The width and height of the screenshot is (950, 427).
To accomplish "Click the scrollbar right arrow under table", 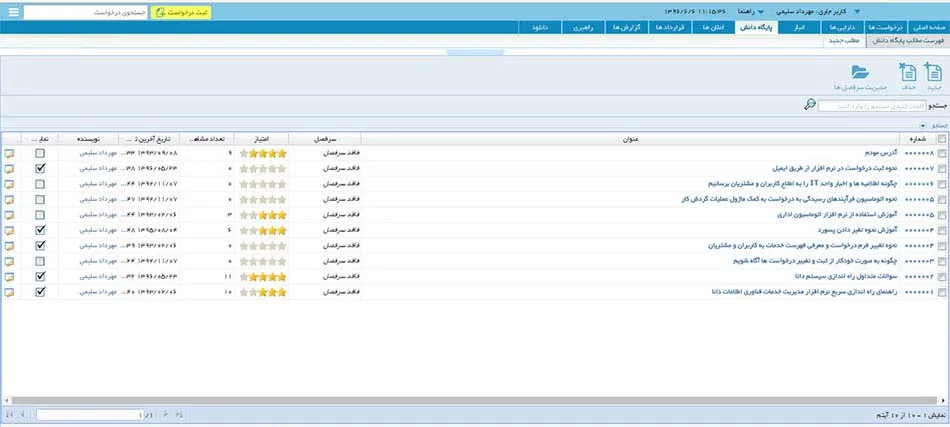I will coord(943,400).
